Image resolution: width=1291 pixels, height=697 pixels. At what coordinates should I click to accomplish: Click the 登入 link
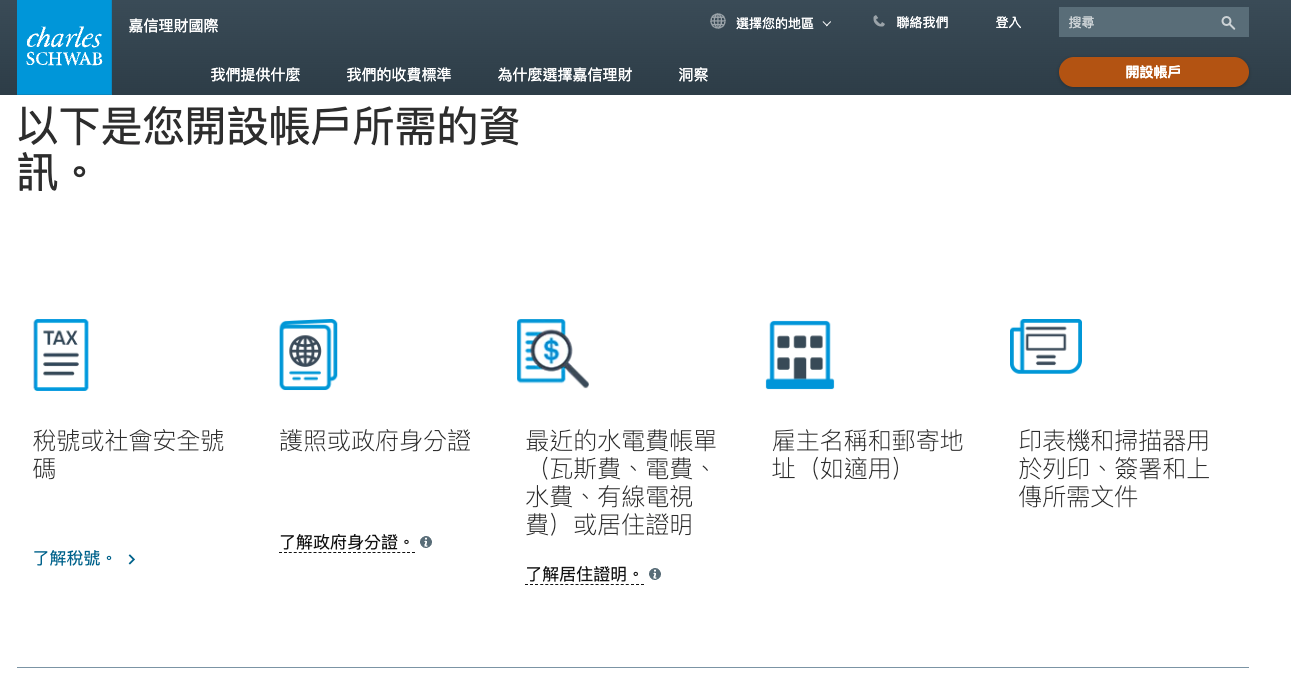tap(1008, 21)
